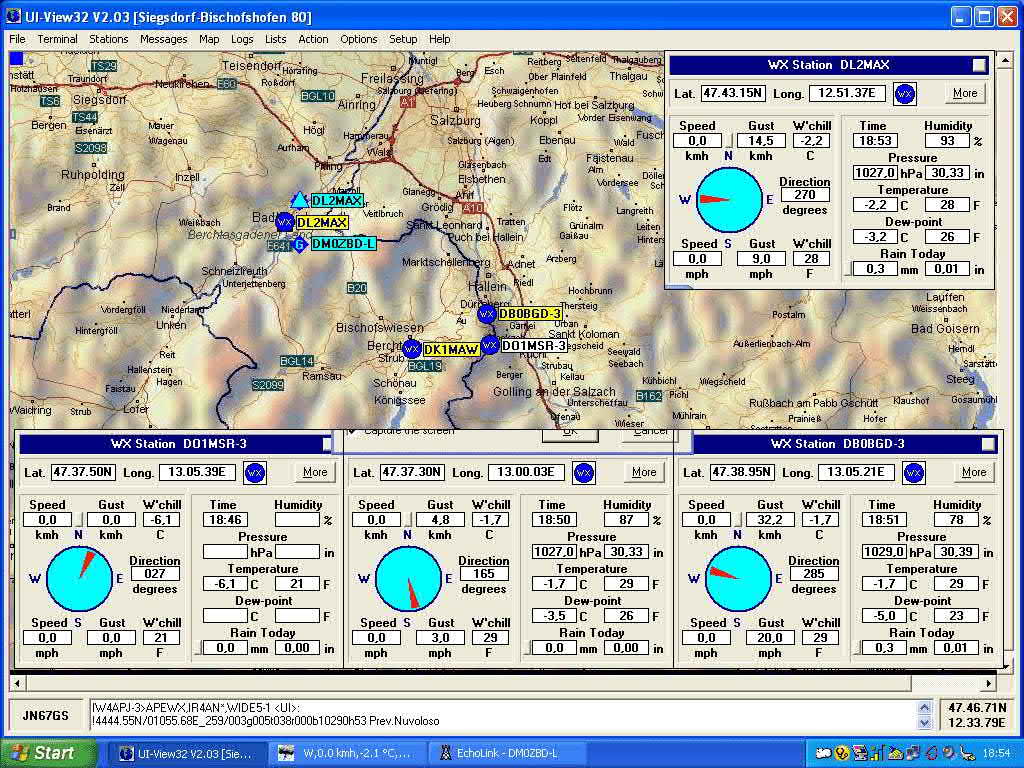Open the Action menu

pos(313,39)
